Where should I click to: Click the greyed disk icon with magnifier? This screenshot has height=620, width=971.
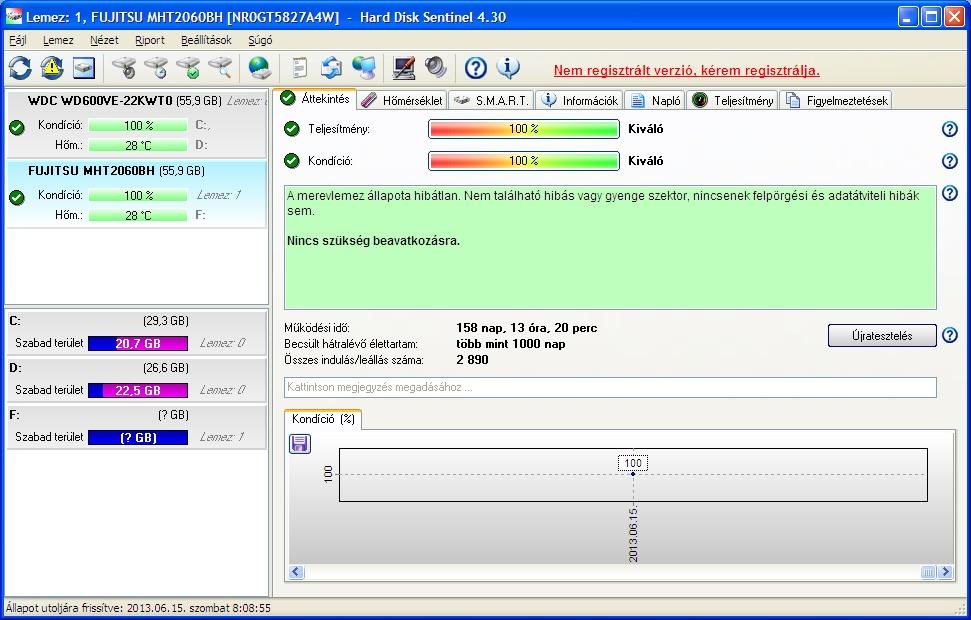[220, 68]
